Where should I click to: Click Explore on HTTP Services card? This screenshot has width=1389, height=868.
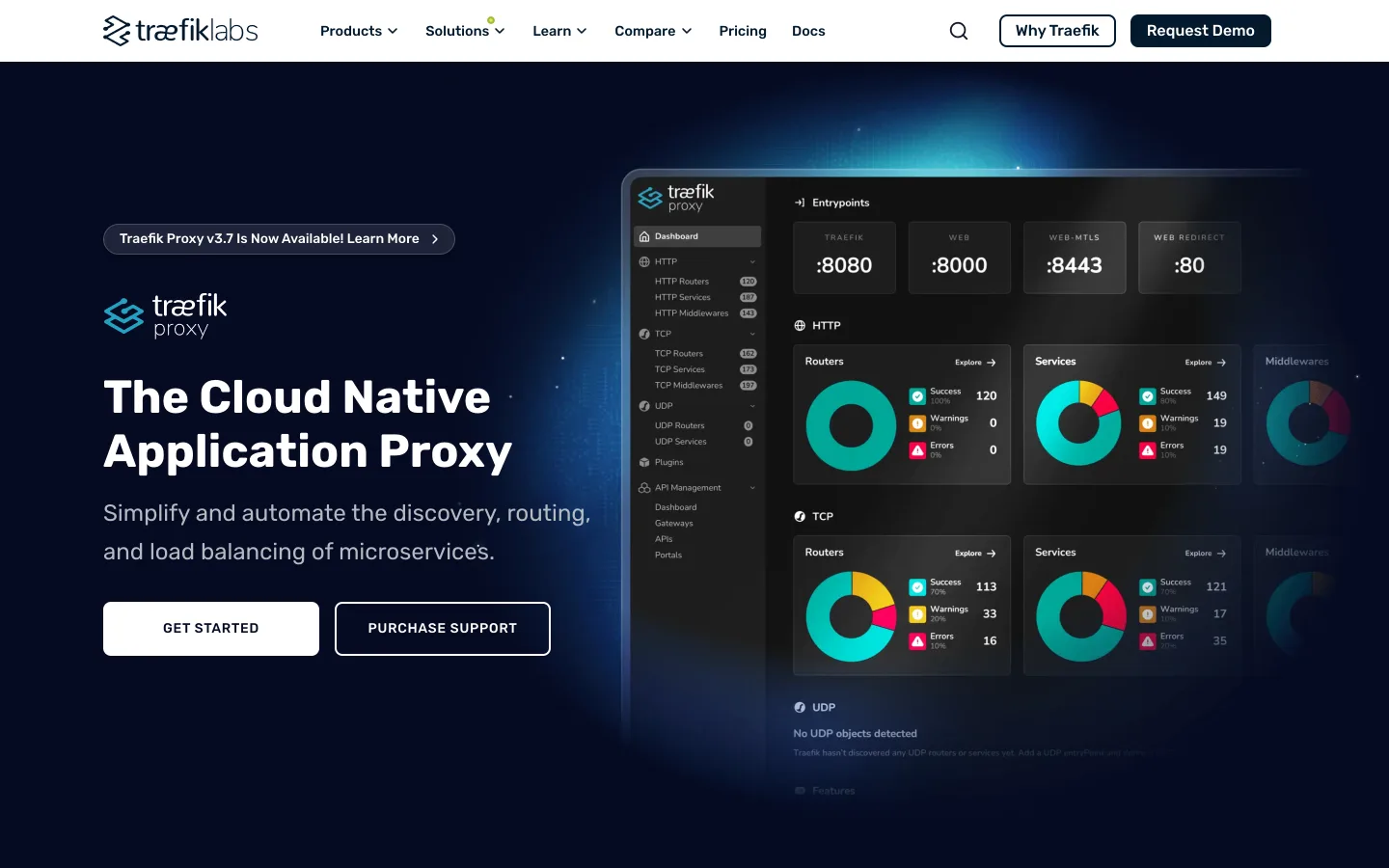(x=1206, y=363)
